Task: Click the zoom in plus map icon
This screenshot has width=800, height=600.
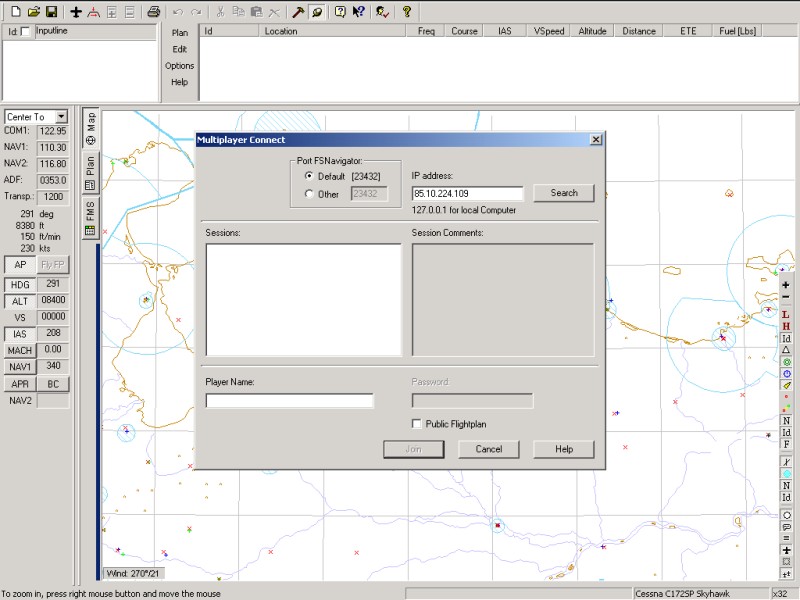Action: pyautogui.click(x=786, y=285)
